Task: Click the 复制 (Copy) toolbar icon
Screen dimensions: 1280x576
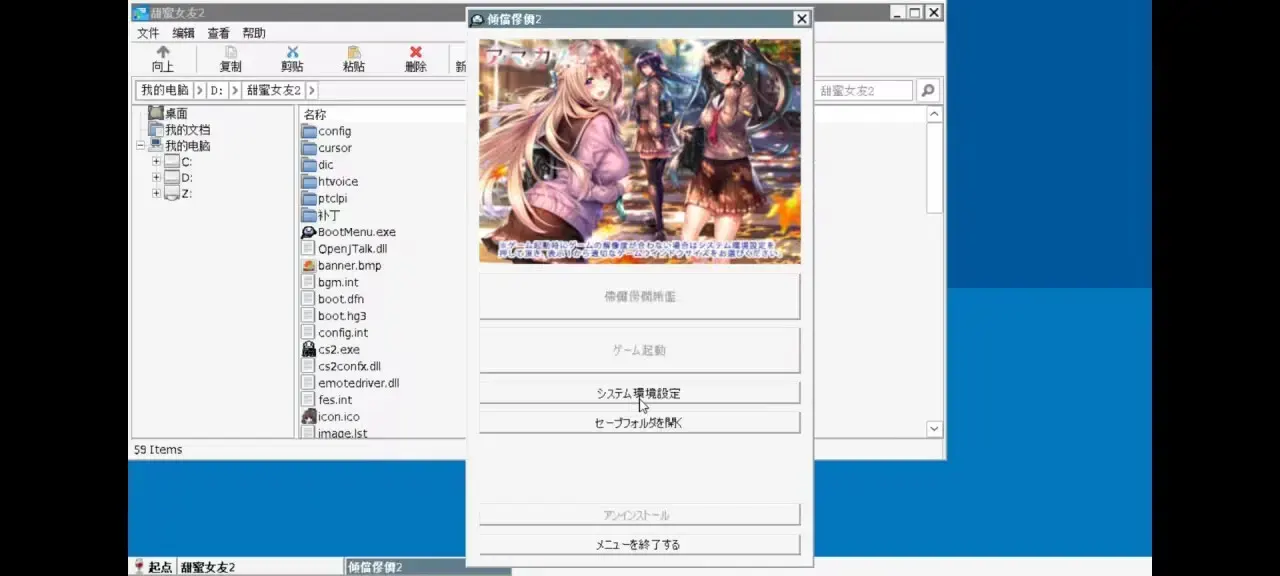Action: 231,52
